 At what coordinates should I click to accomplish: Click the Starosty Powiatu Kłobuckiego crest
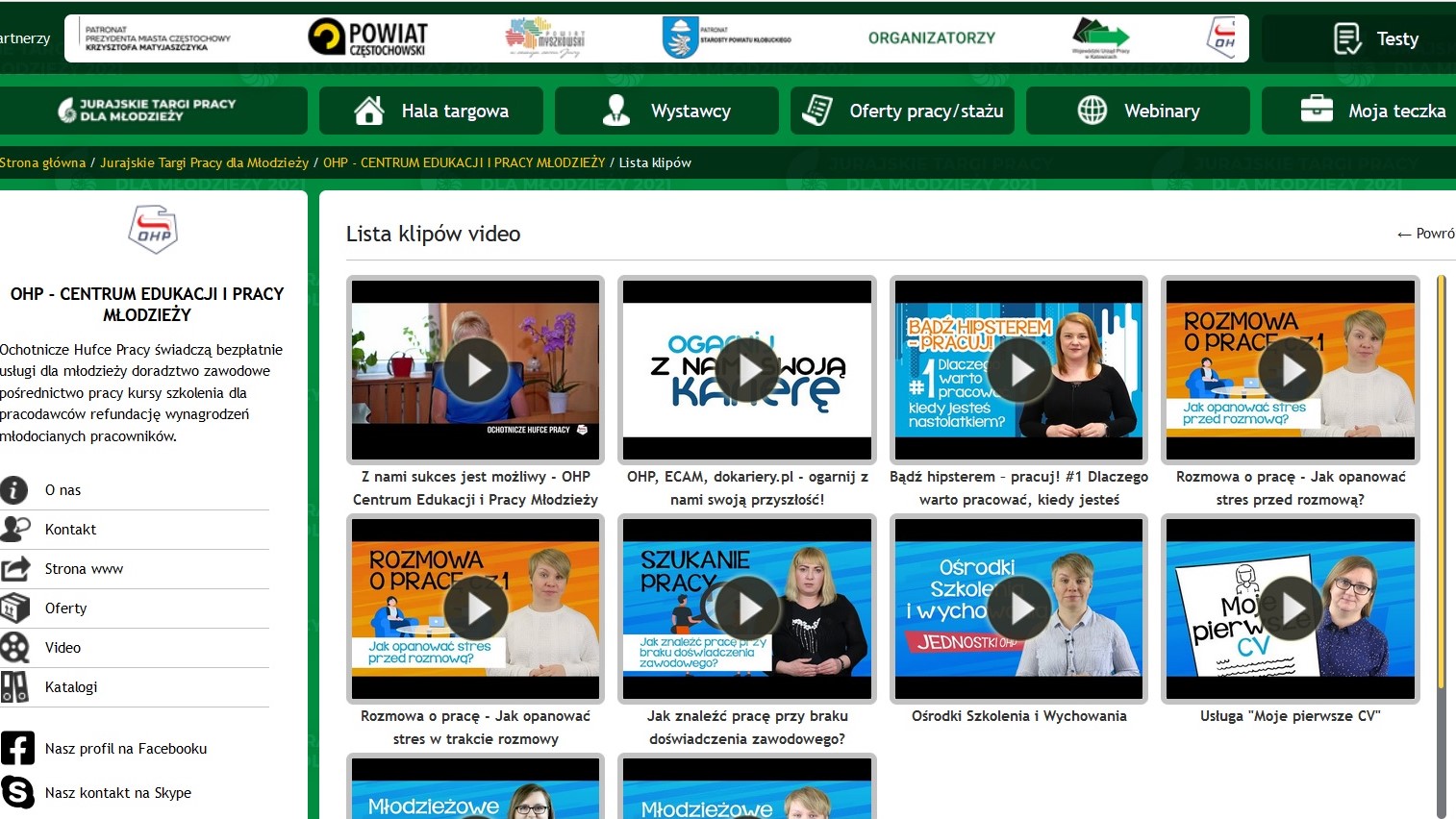coord(680,37)
